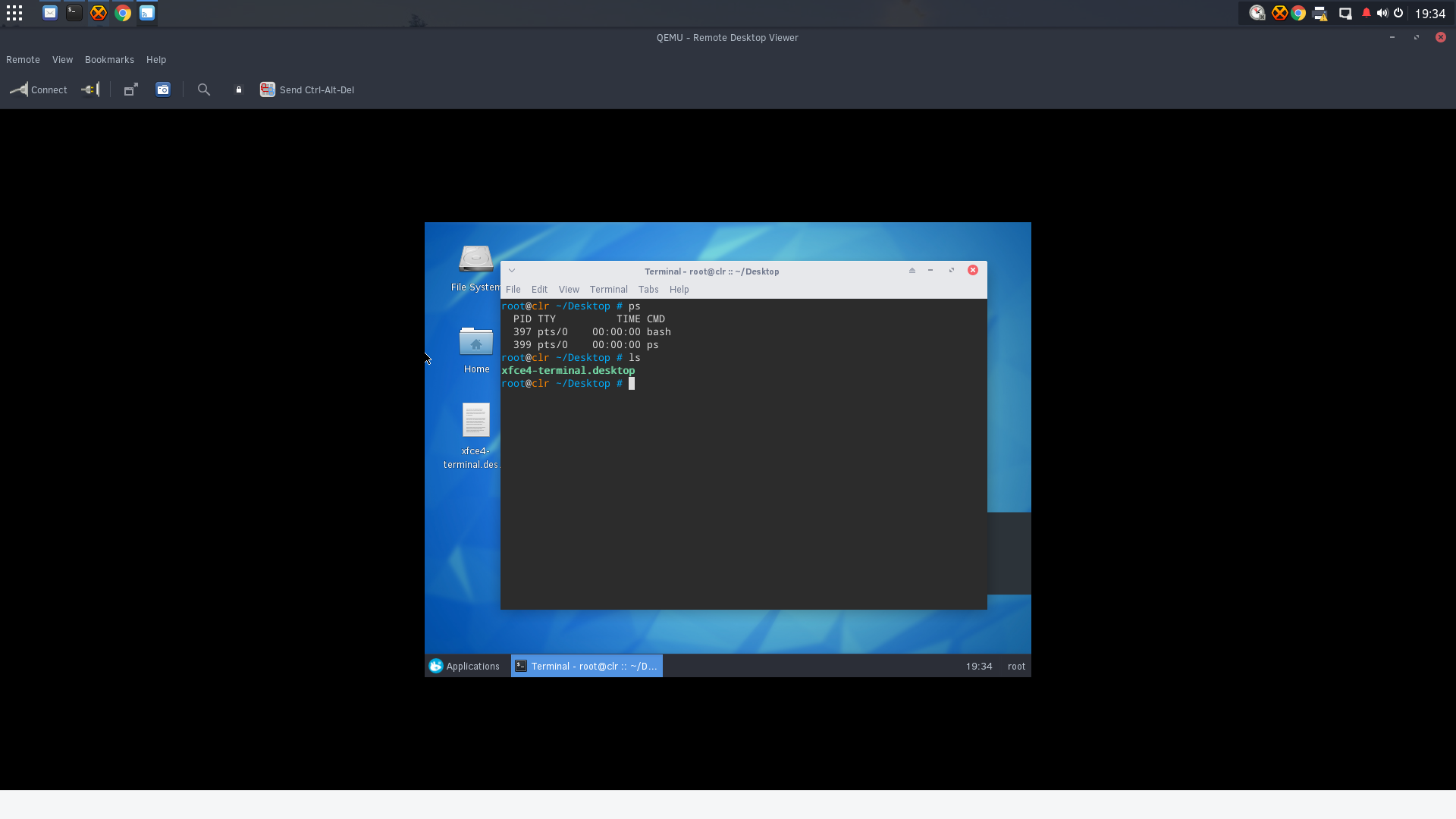Click the Terminal window title text
Viewport: 1456px width, 819px height.
712,271
